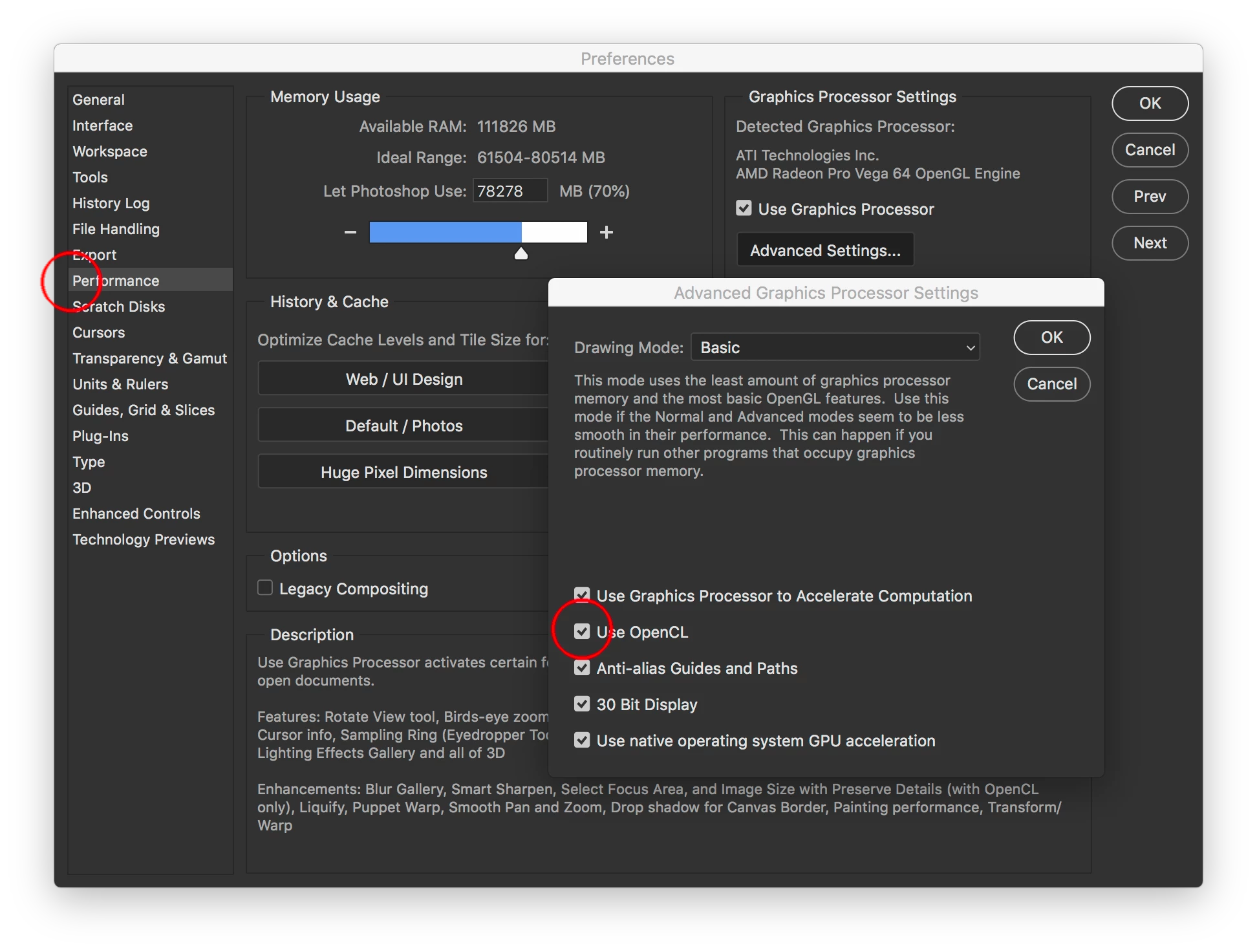Toggle Use Graphics Processor checkbox
Viewport: 1257px width, 952px height.
tap(744, 208)
